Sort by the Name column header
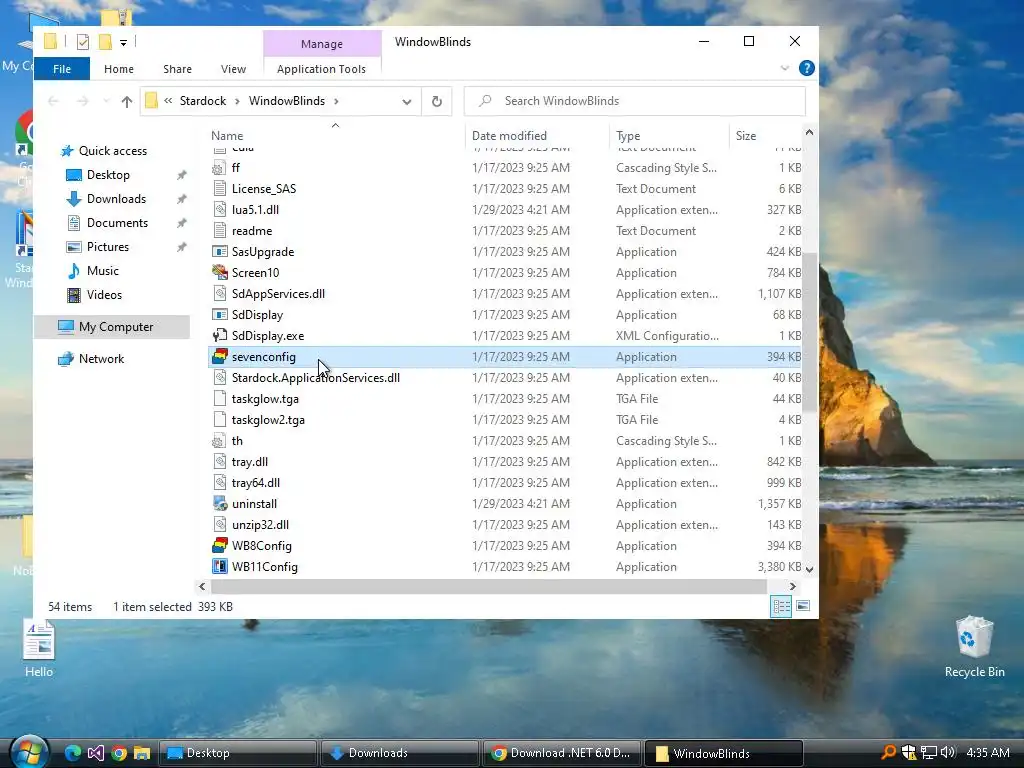 335,135
